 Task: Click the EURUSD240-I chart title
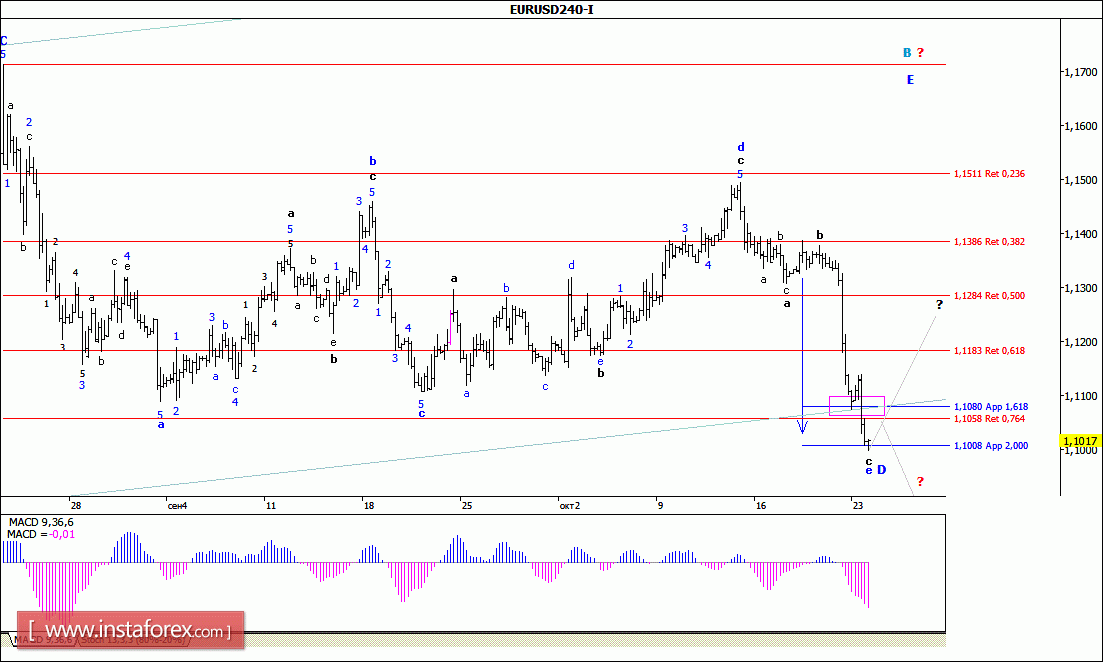click(552, 10)
